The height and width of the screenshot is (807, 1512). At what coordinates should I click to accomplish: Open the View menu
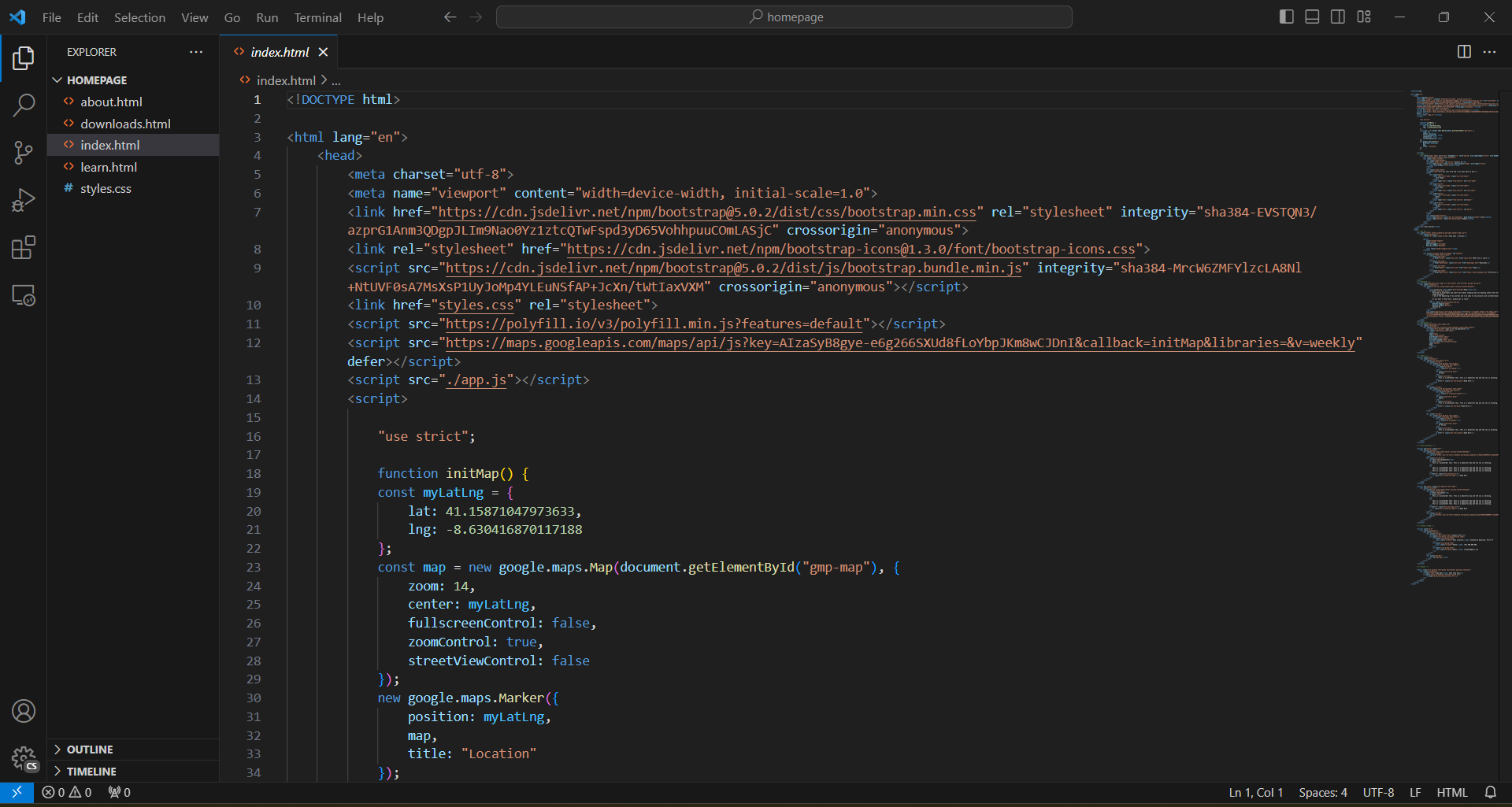195,17
